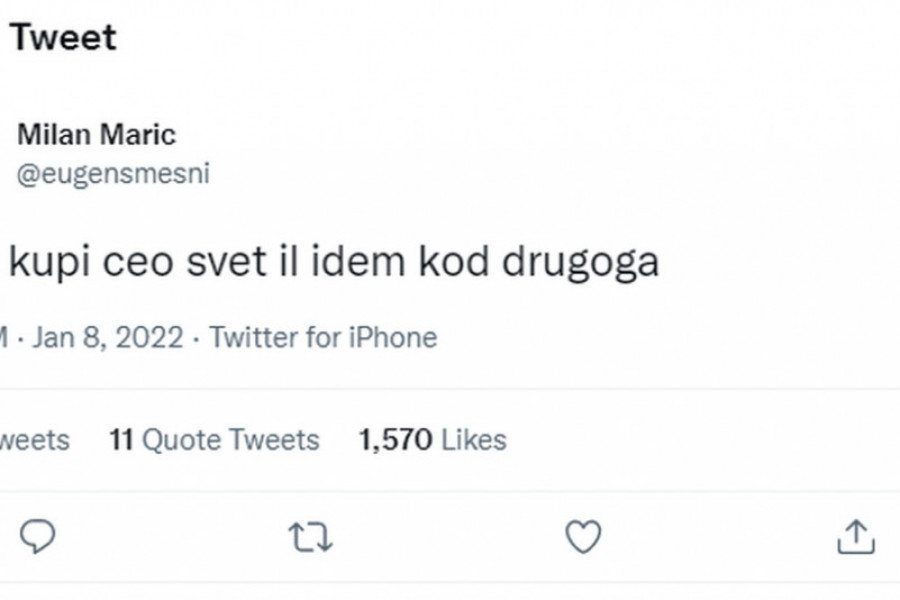Click the Jan 8, 2022 date
The width and height of the screenshot is (900, 600).
(x=108, y=337)
